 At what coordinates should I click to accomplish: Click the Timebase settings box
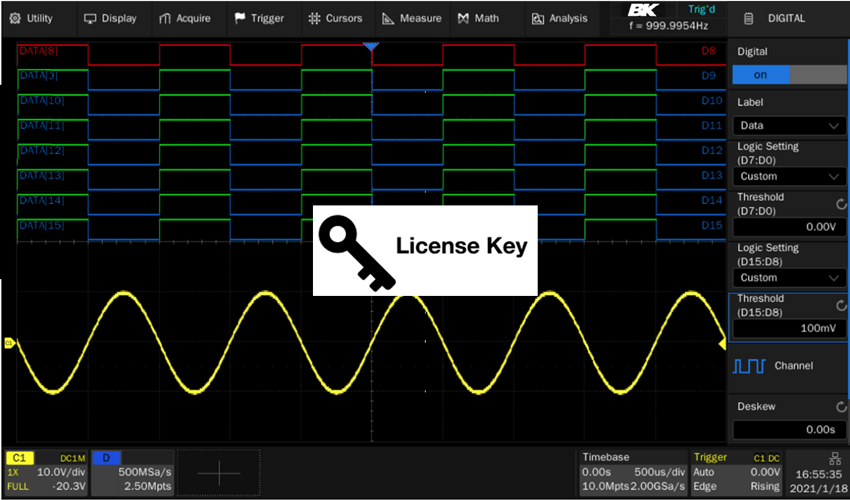(x=634, y=471)
